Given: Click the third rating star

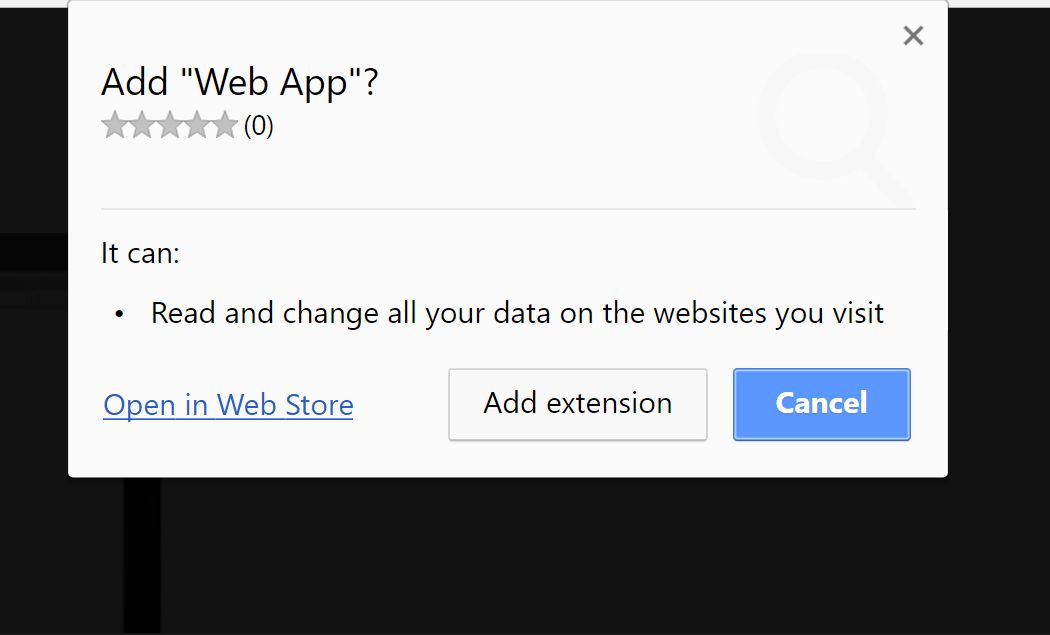Looking at the screenshot, I should (171, 126).
